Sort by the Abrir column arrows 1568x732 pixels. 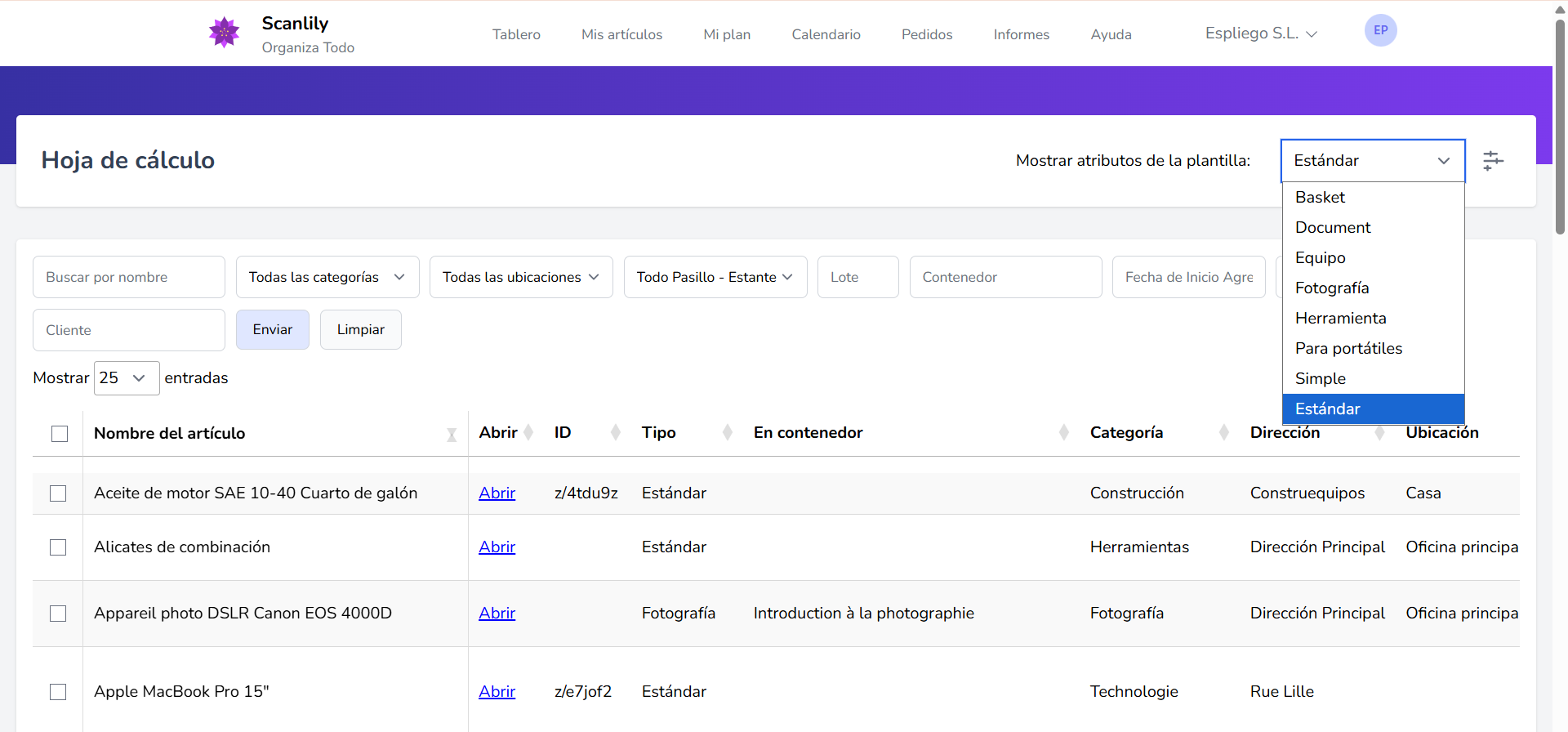[528, 433]
